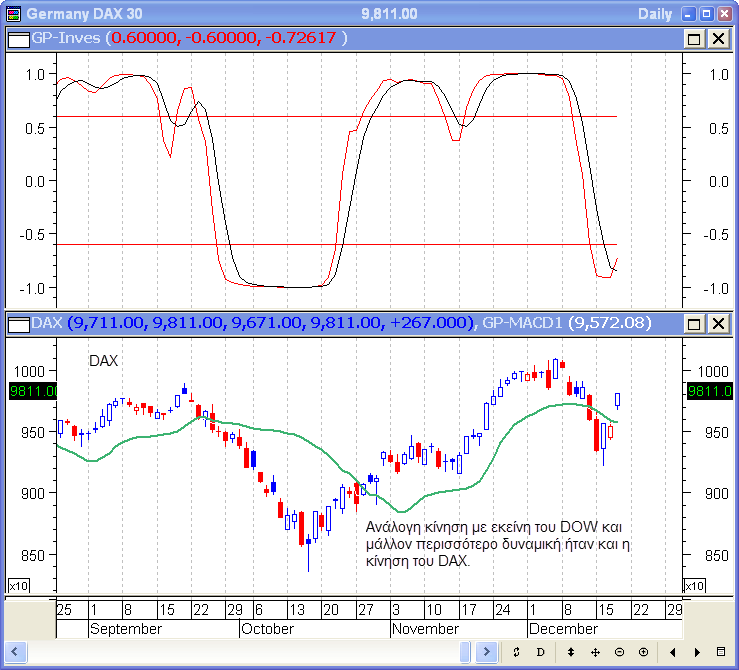Click the x10 scale label at bottom-left

[x=18, y=585]
